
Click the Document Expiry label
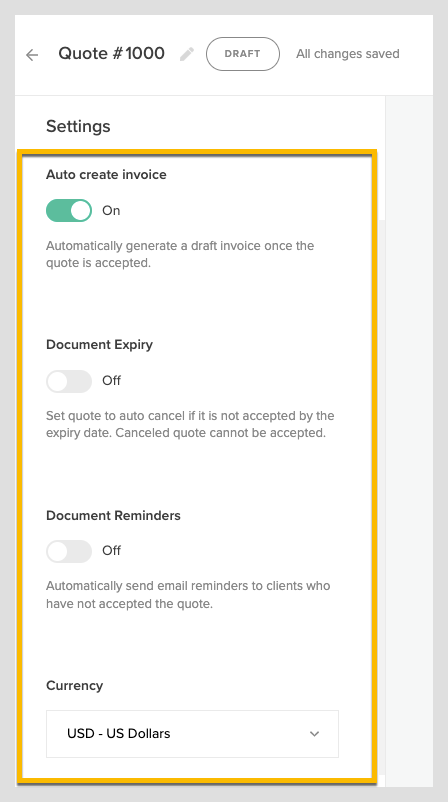pyautogui.click(x=100, y=345)
